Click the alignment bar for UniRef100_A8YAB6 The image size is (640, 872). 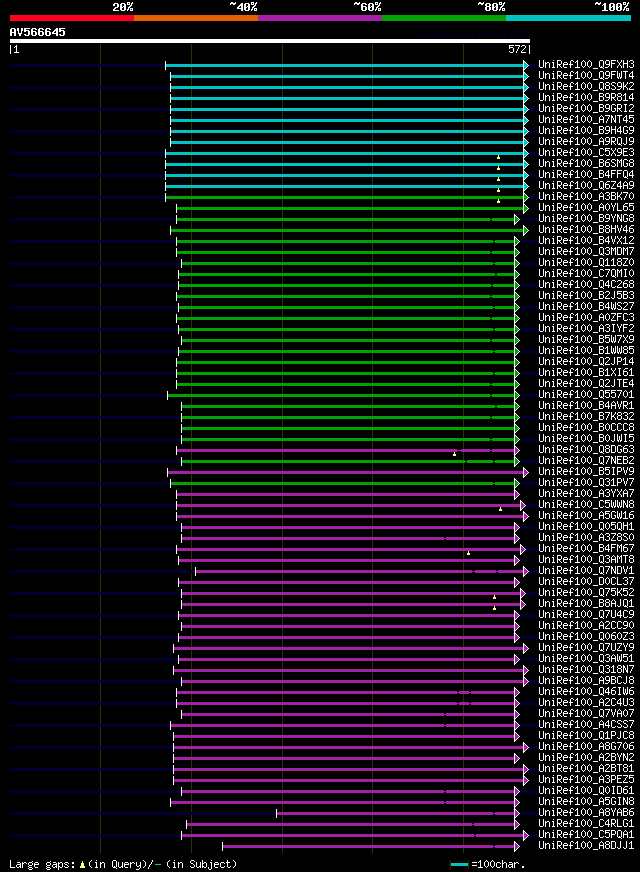(395, 814)
